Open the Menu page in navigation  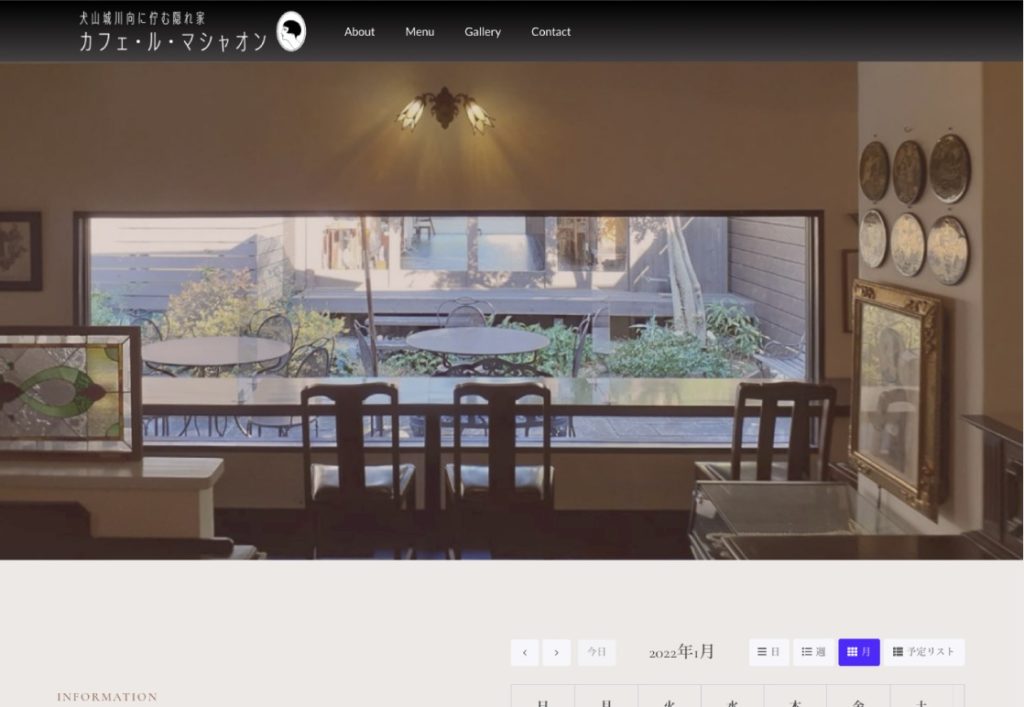pyautogui.click(x=420, y=32)
